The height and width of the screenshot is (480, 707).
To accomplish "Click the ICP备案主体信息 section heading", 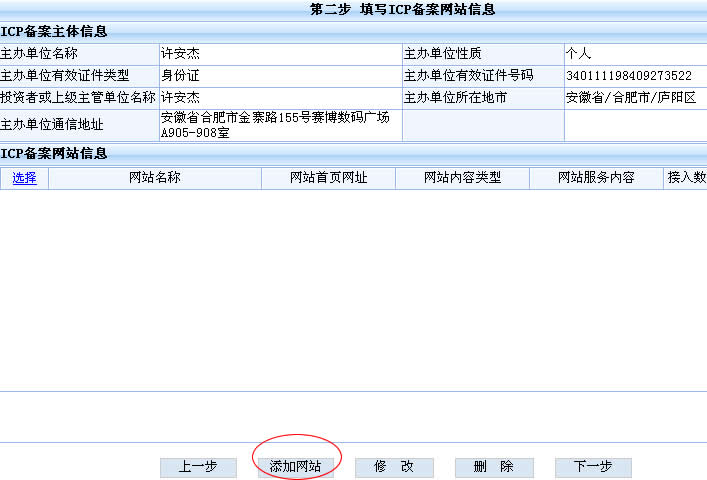I will tap(54, 32).
